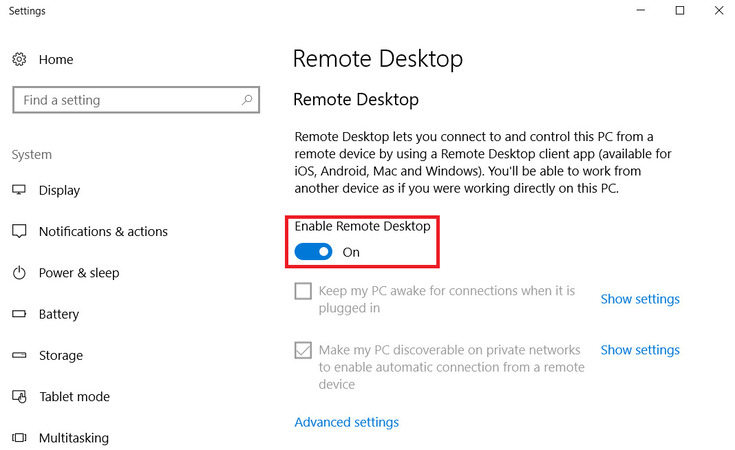The height and width of the screenshot is (450, 735).
Task: Turn off Enable Remote Desktop toggle
Action: coord(313,252)
